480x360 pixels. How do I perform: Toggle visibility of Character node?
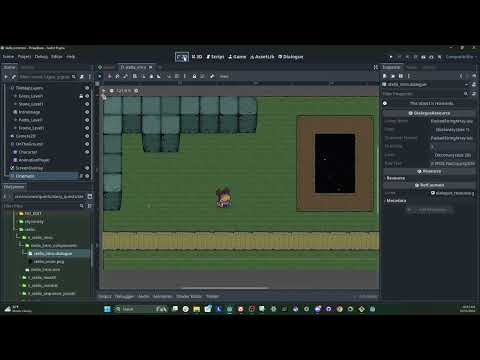87,152
